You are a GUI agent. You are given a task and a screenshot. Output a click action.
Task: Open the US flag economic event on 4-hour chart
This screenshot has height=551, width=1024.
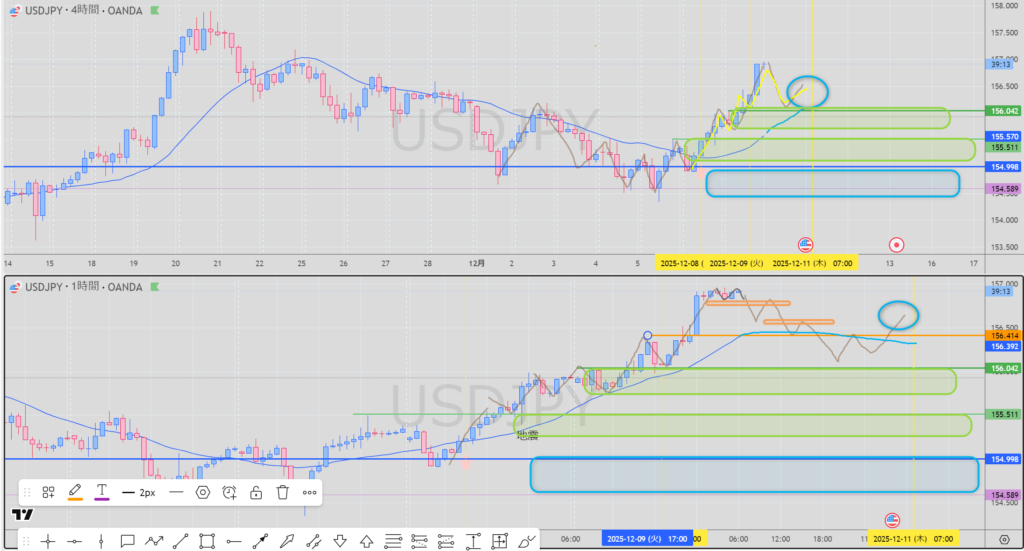pyautogui.click(x=805, y=244)
